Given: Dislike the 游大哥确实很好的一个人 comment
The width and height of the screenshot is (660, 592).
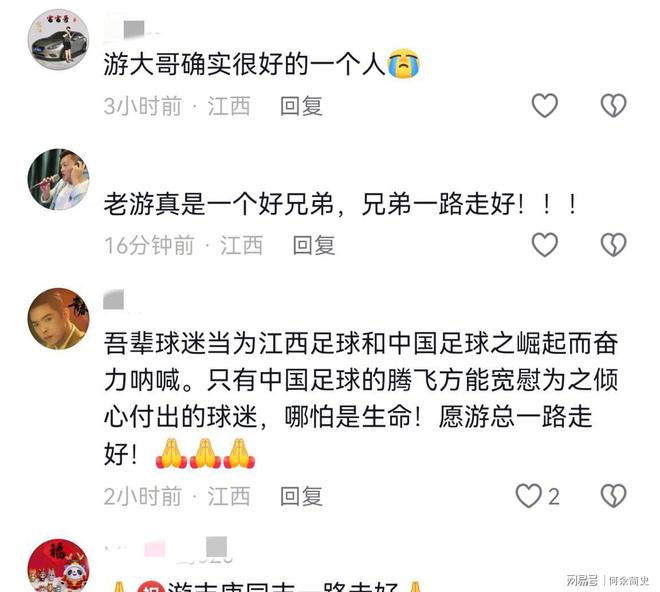Looking at the screenshot, I should (x=613, y=105).
